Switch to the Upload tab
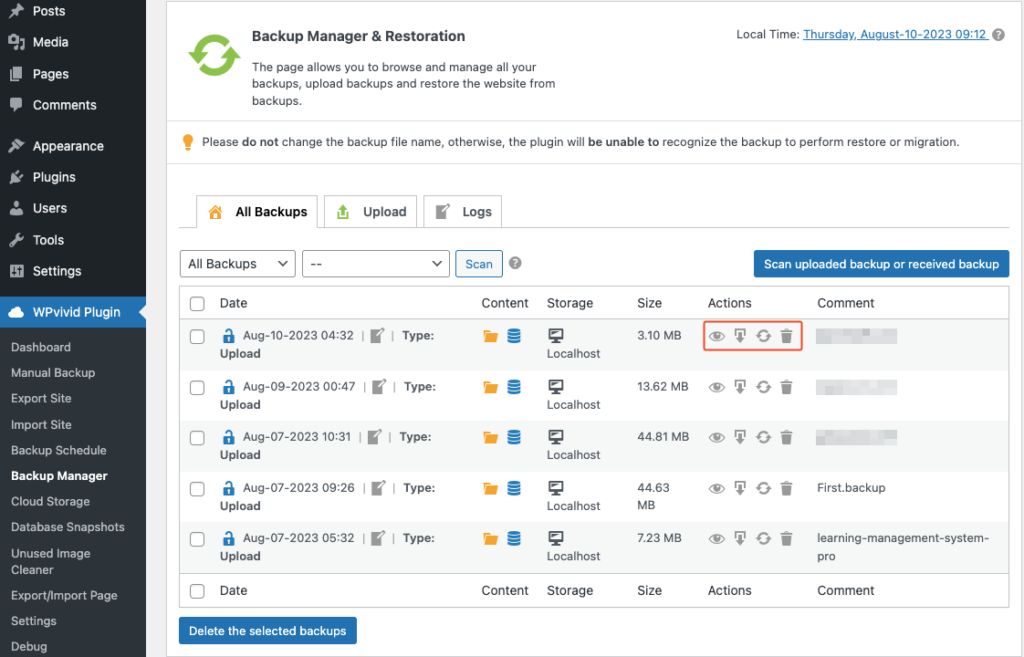The width and height of the screenshot is (1024, 657). point(370,211)
